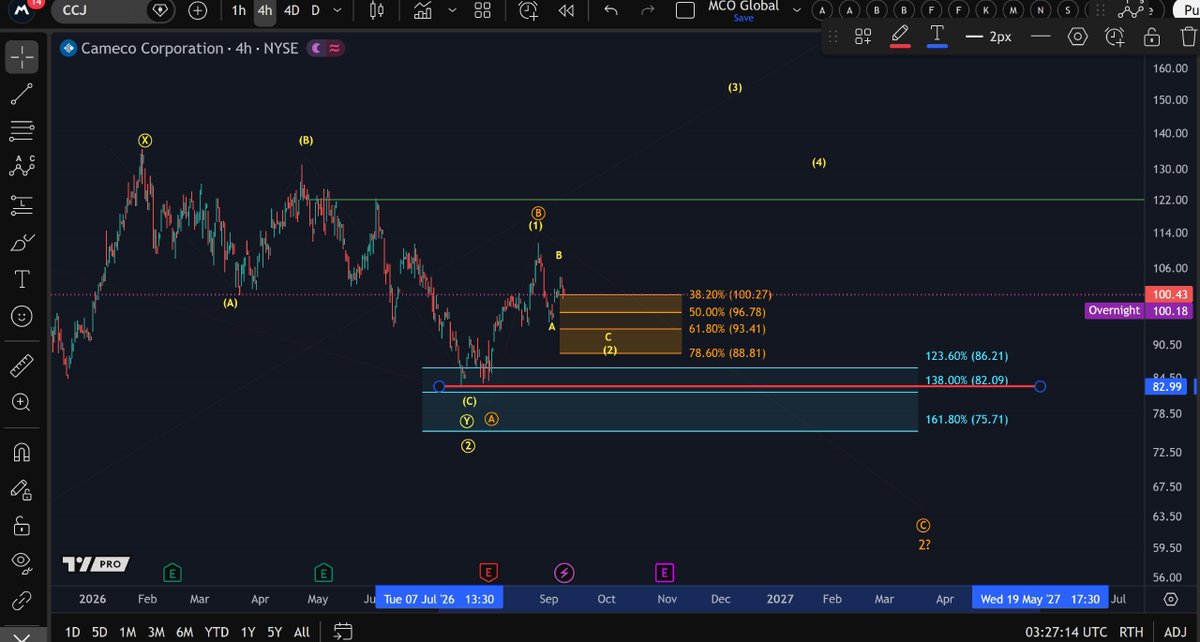Screen dimensions: 1200x642
Task: Click the K favorite shortcut circle
Action: click(985, 10)
